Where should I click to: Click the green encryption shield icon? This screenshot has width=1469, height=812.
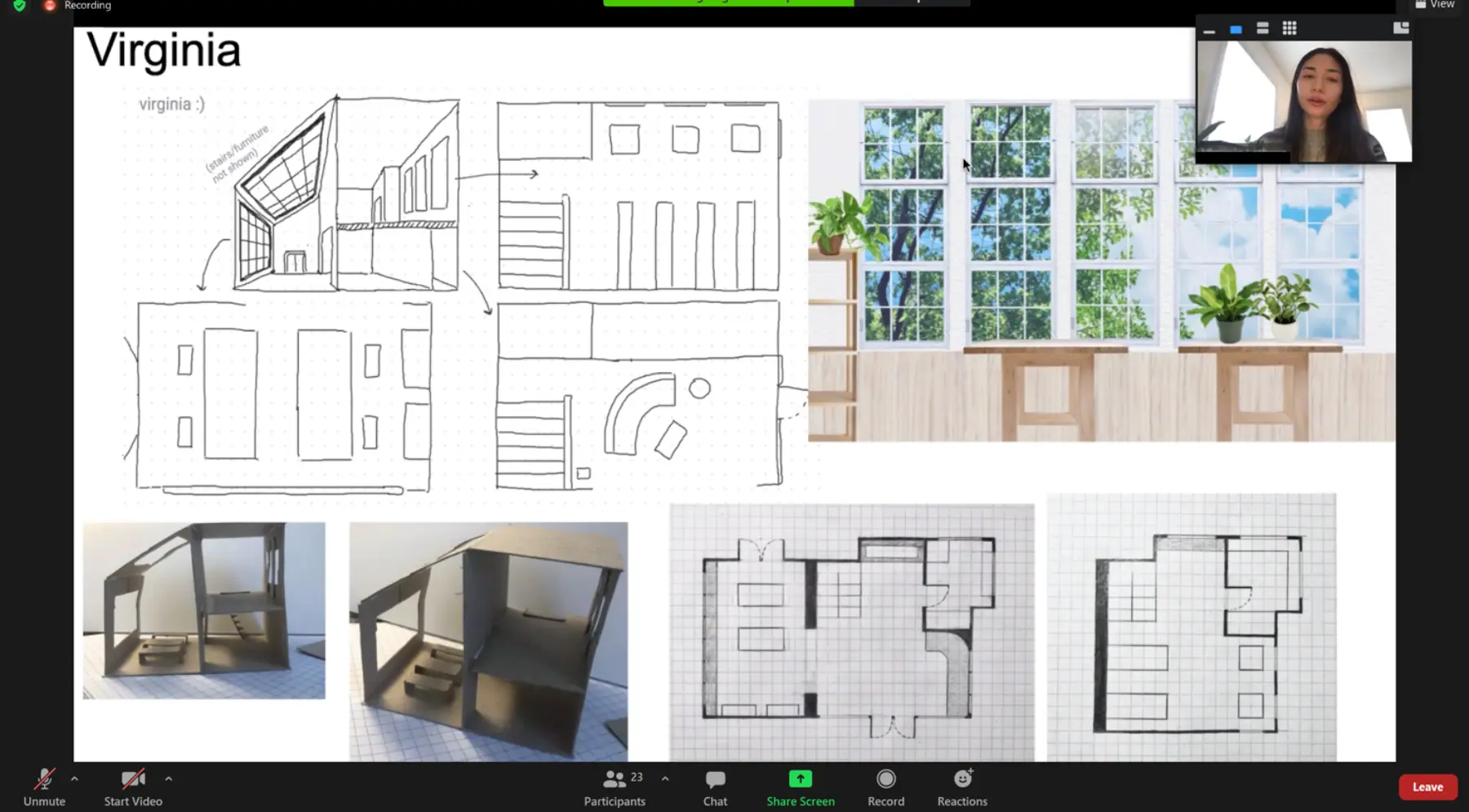pos(20,5)
